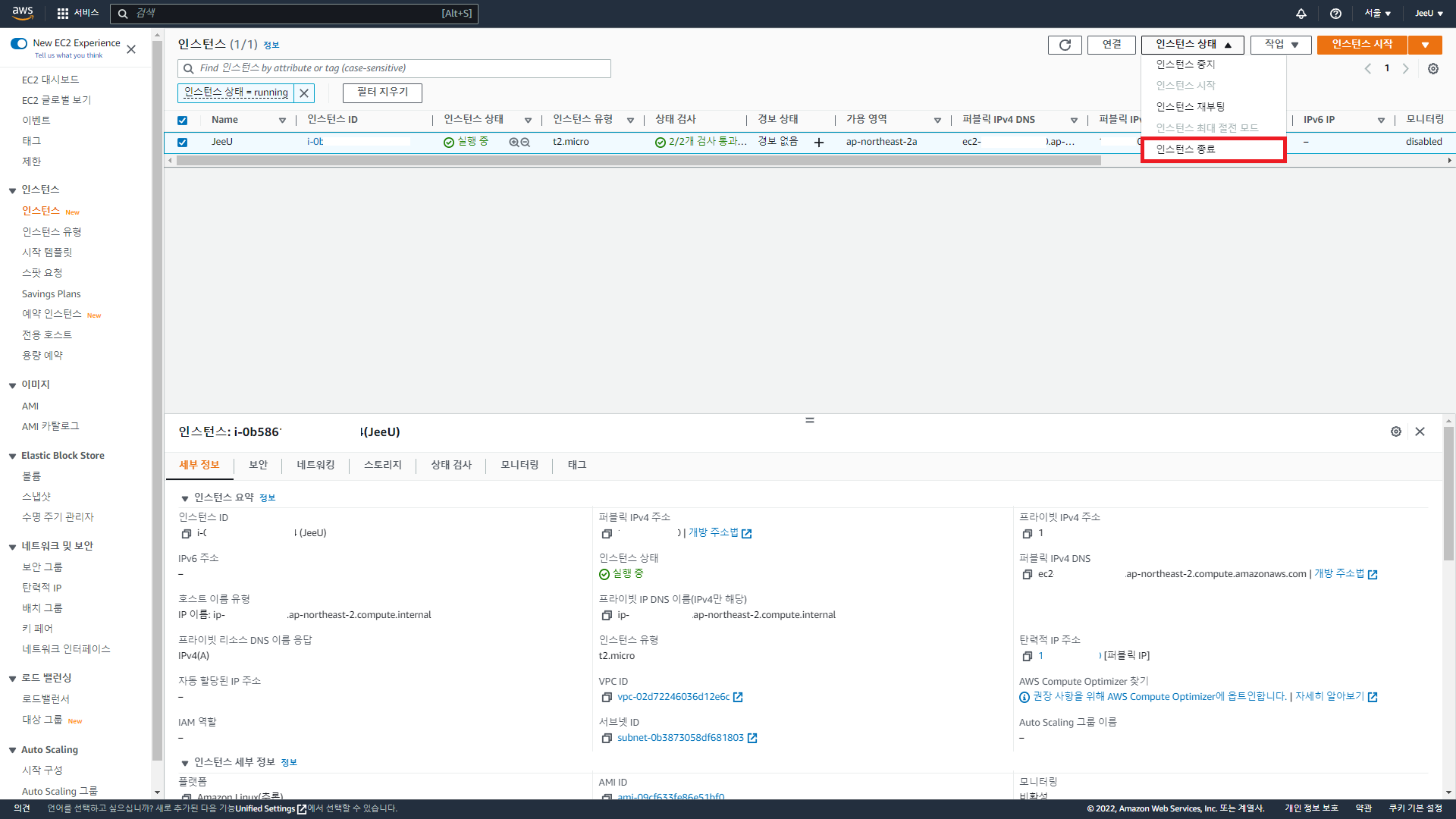Copy the public IPv4 address icon
1456x819 pixels.
coord(607,534)
